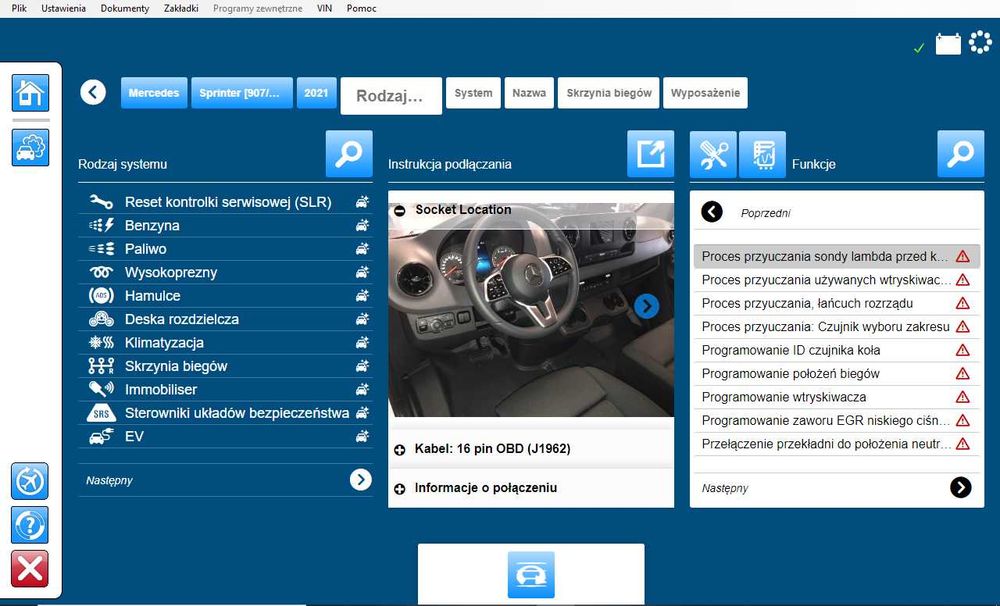Click the round back arrow before Mercedes

pos(93,92)
